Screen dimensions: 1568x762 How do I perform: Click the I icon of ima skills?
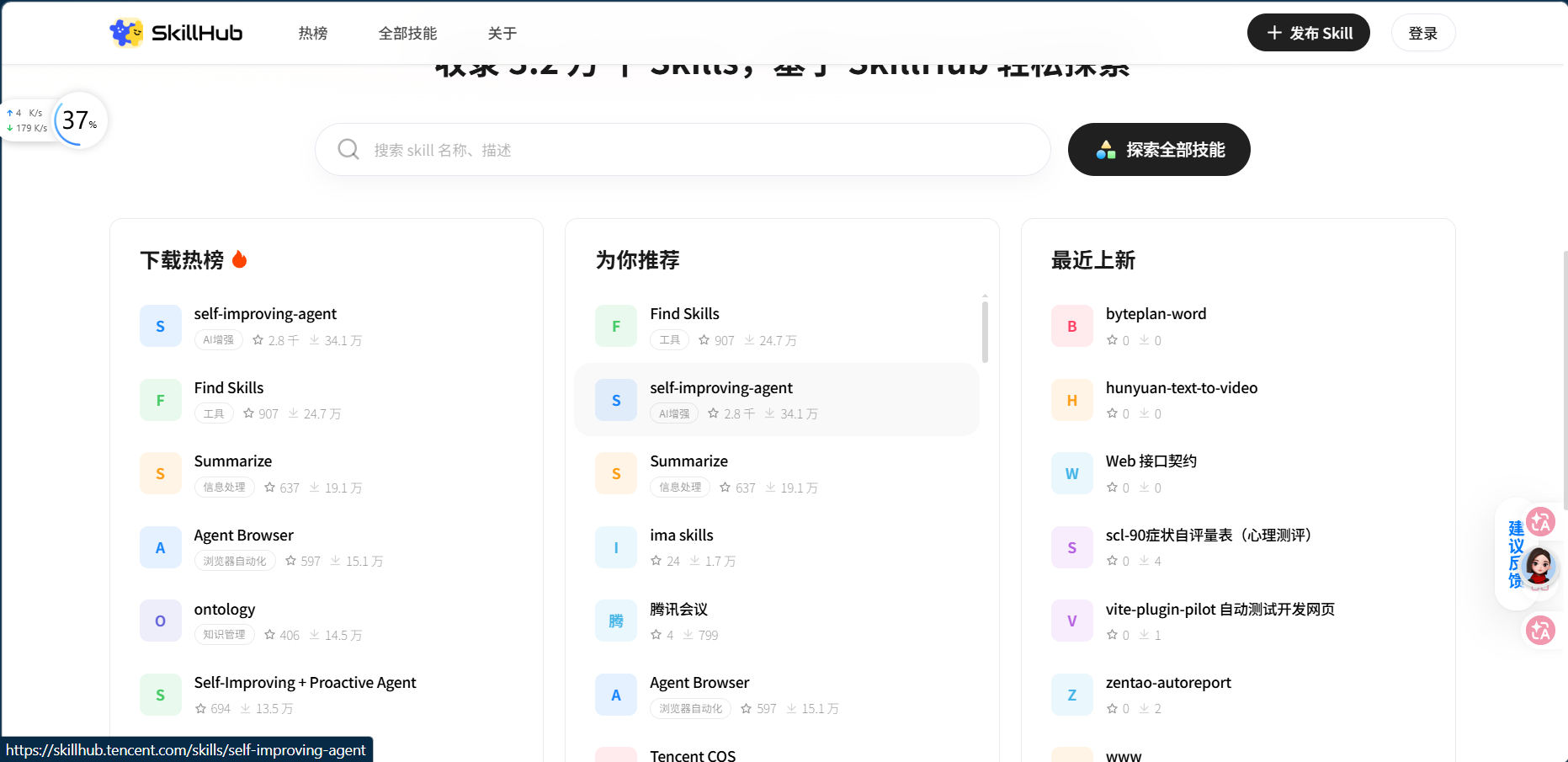[615, 546]
